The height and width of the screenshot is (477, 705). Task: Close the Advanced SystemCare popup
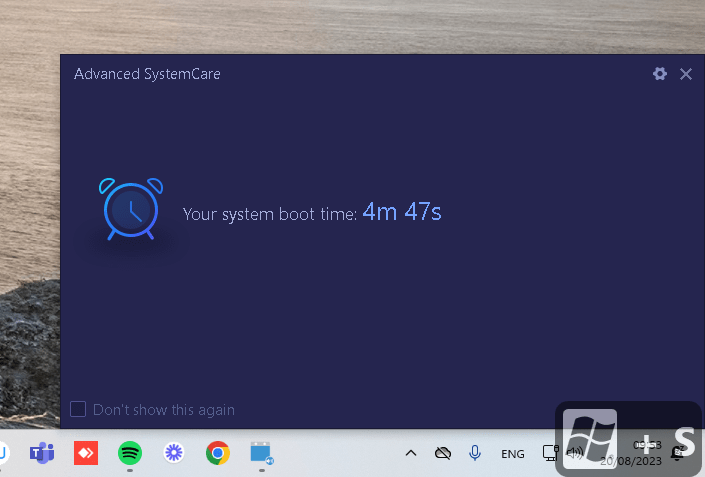click(x=686, y=74)
